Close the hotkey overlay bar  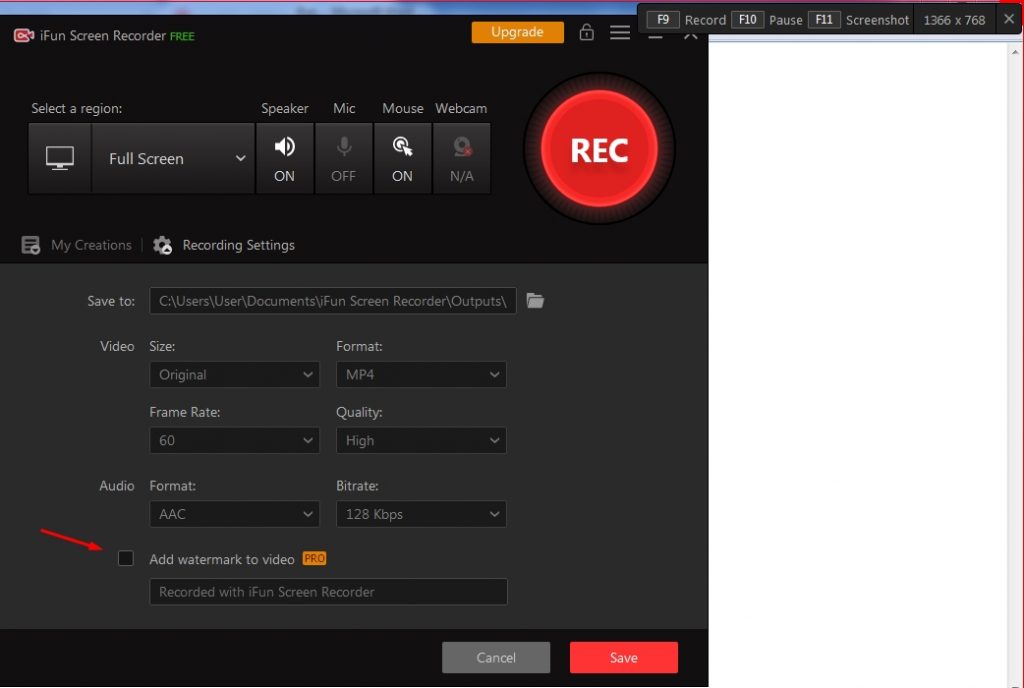coord(1009,19)
